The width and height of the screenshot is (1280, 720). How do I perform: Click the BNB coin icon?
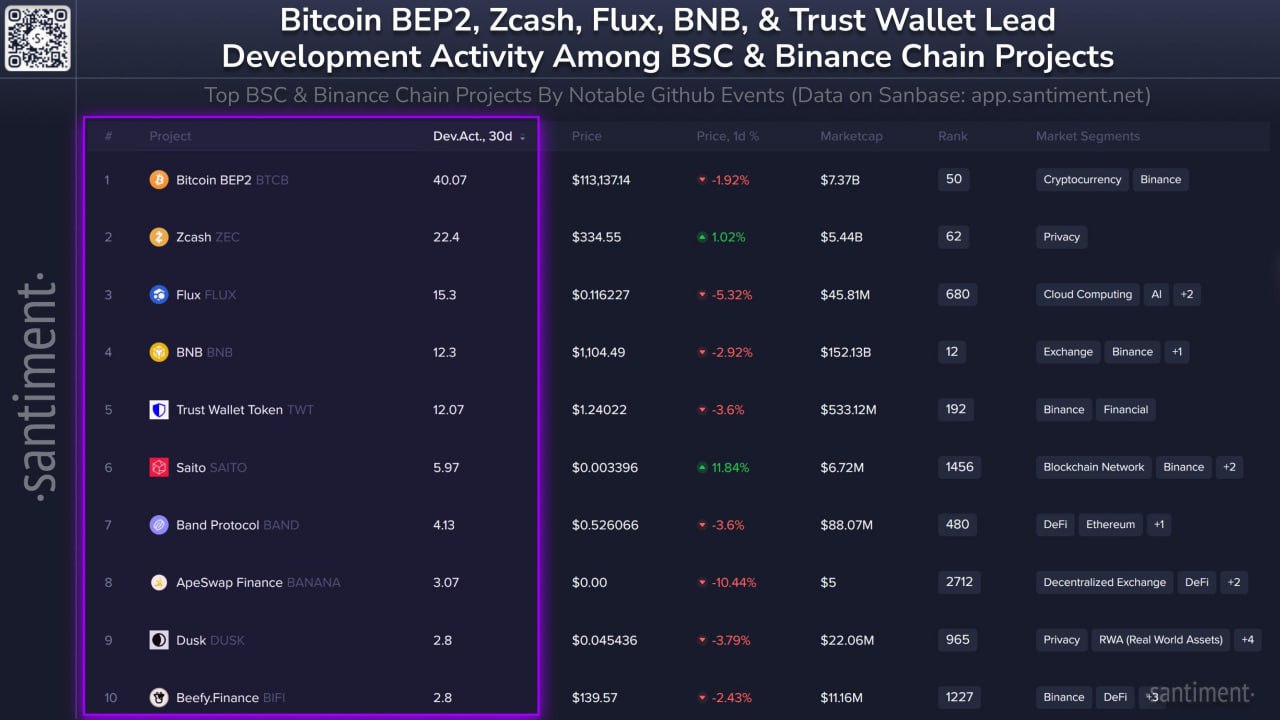[159, 352]
